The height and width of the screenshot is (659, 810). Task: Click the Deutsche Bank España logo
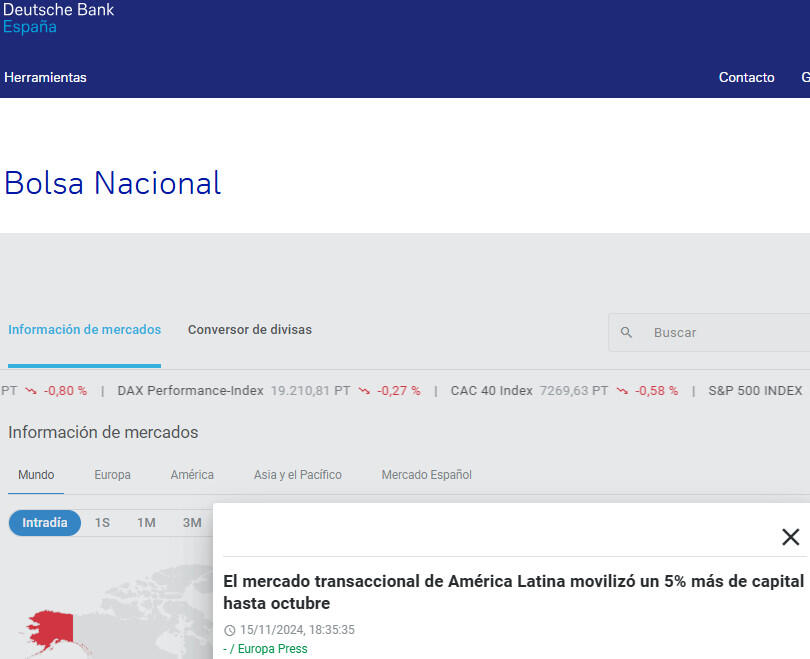pyautogui.click(x=58, y=18)
